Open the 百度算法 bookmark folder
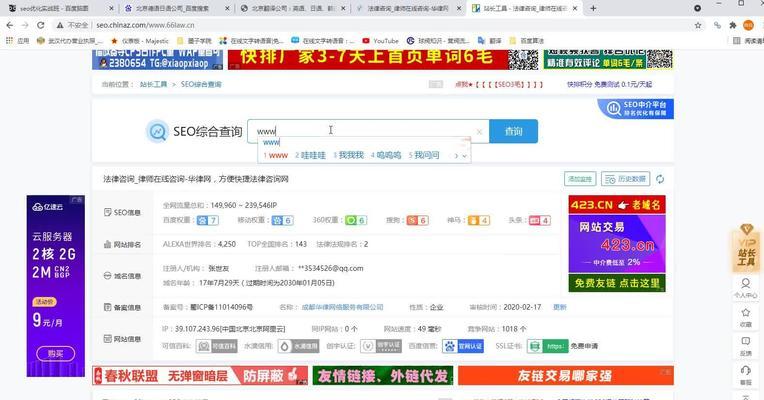764x400 pixels. (x=526, y=41)
